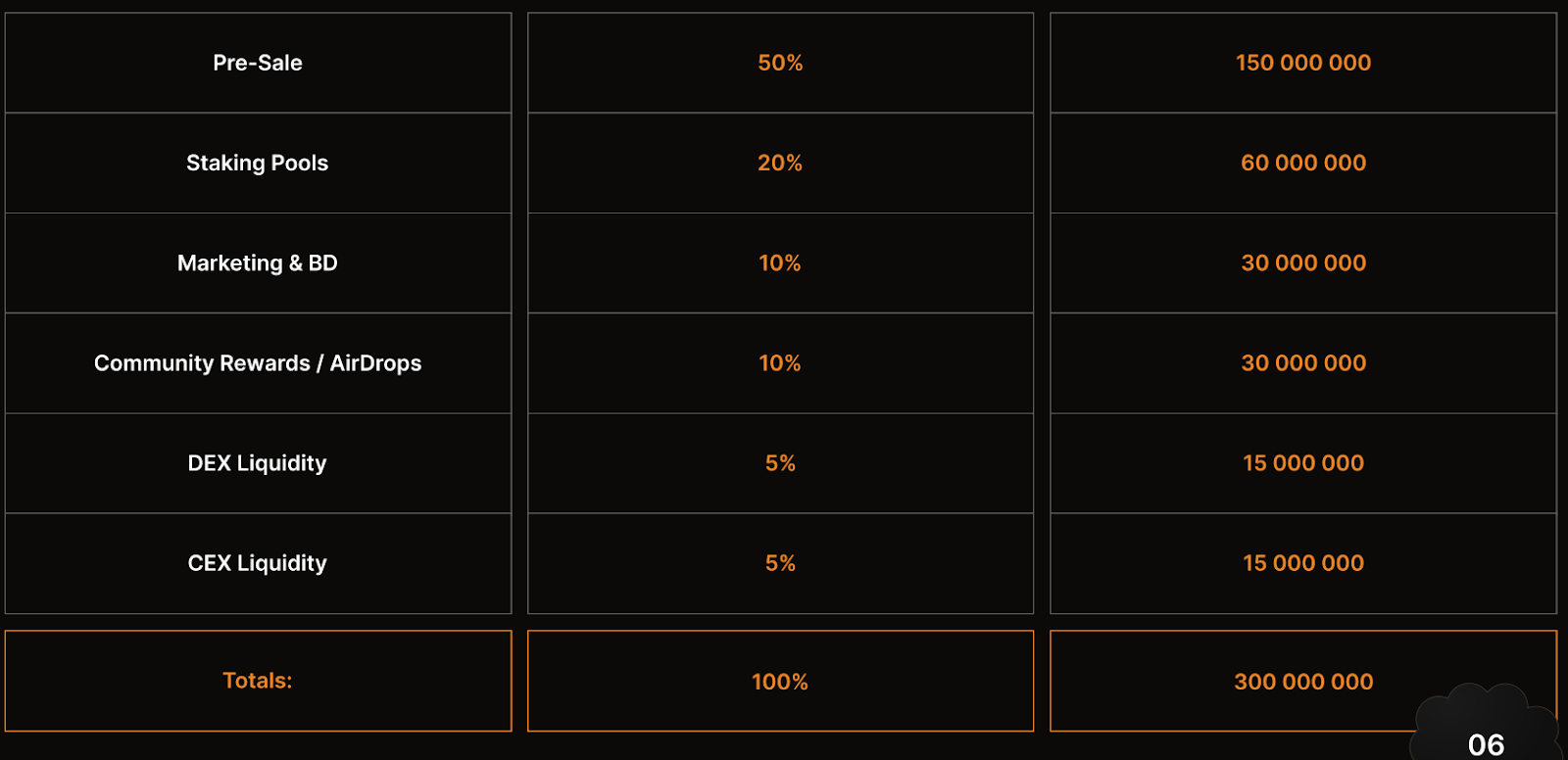1568x760 pixels.
Task: Click the 5% CEX Liquidity percentage
Action: [780, 563]
